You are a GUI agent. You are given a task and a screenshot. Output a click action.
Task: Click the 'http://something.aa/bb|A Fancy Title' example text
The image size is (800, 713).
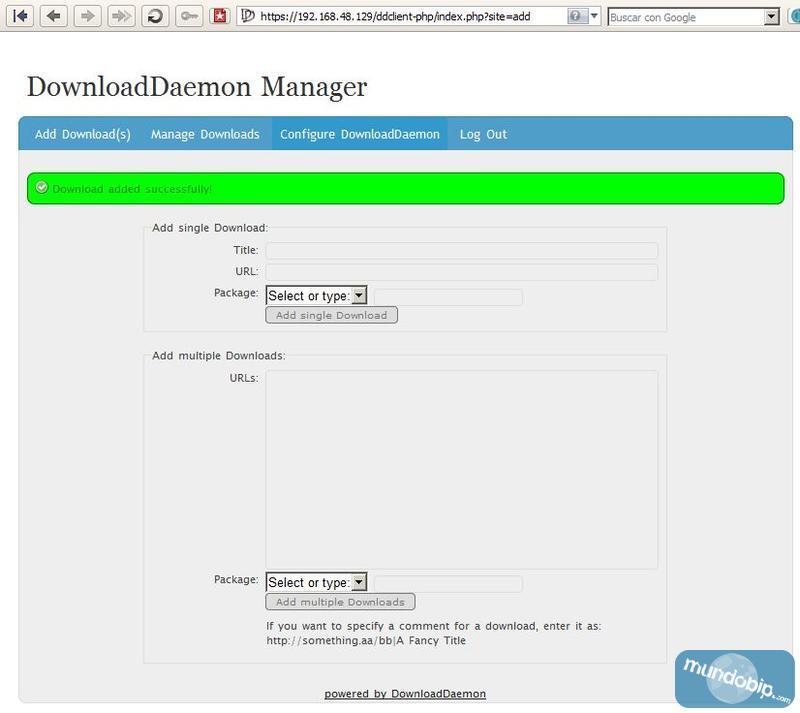tap(366, 641)
